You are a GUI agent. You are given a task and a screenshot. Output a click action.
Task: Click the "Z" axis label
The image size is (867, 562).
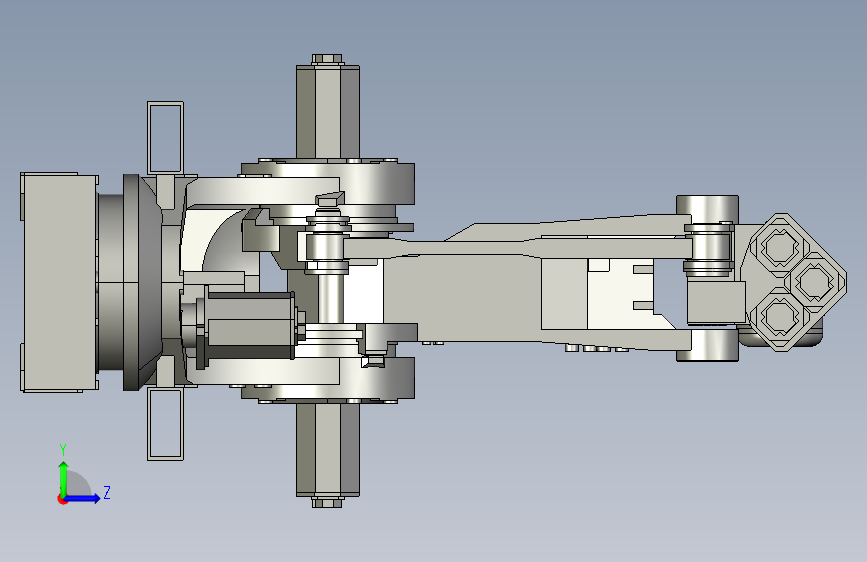[x=107, y=492]
